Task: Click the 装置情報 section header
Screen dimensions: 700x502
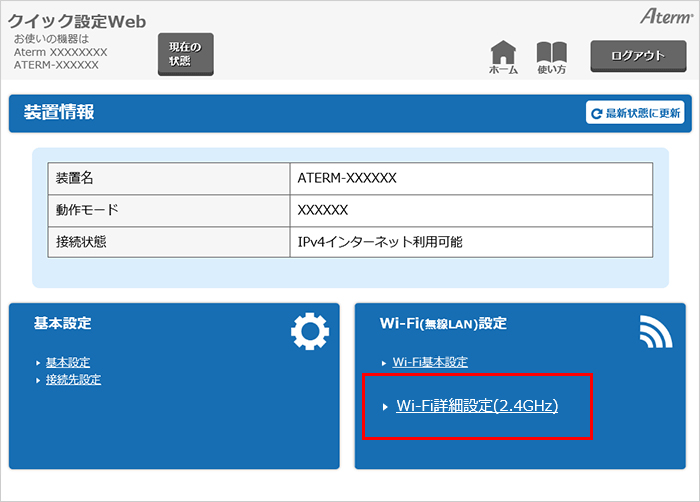Action: 59,113
